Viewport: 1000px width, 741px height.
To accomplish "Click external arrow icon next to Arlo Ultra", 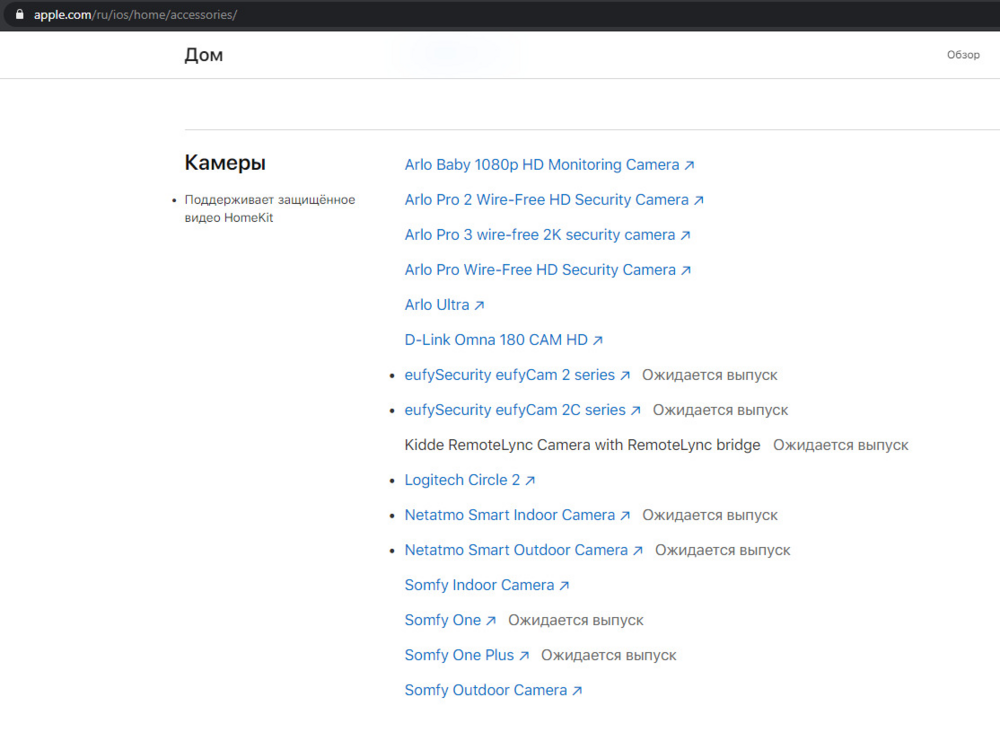I will [479, 305].
